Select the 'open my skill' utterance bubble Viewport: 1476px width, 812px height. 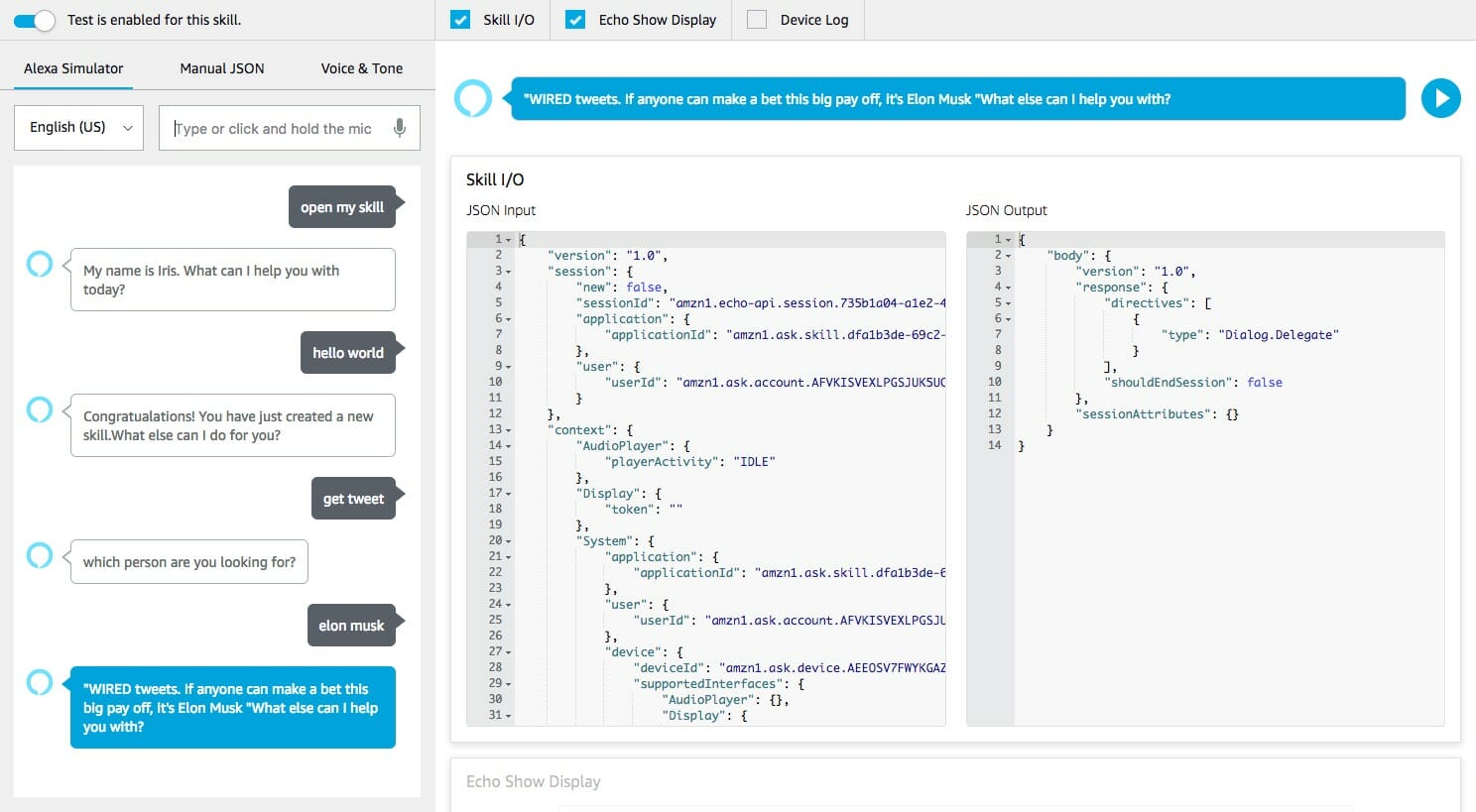[342, 207]
